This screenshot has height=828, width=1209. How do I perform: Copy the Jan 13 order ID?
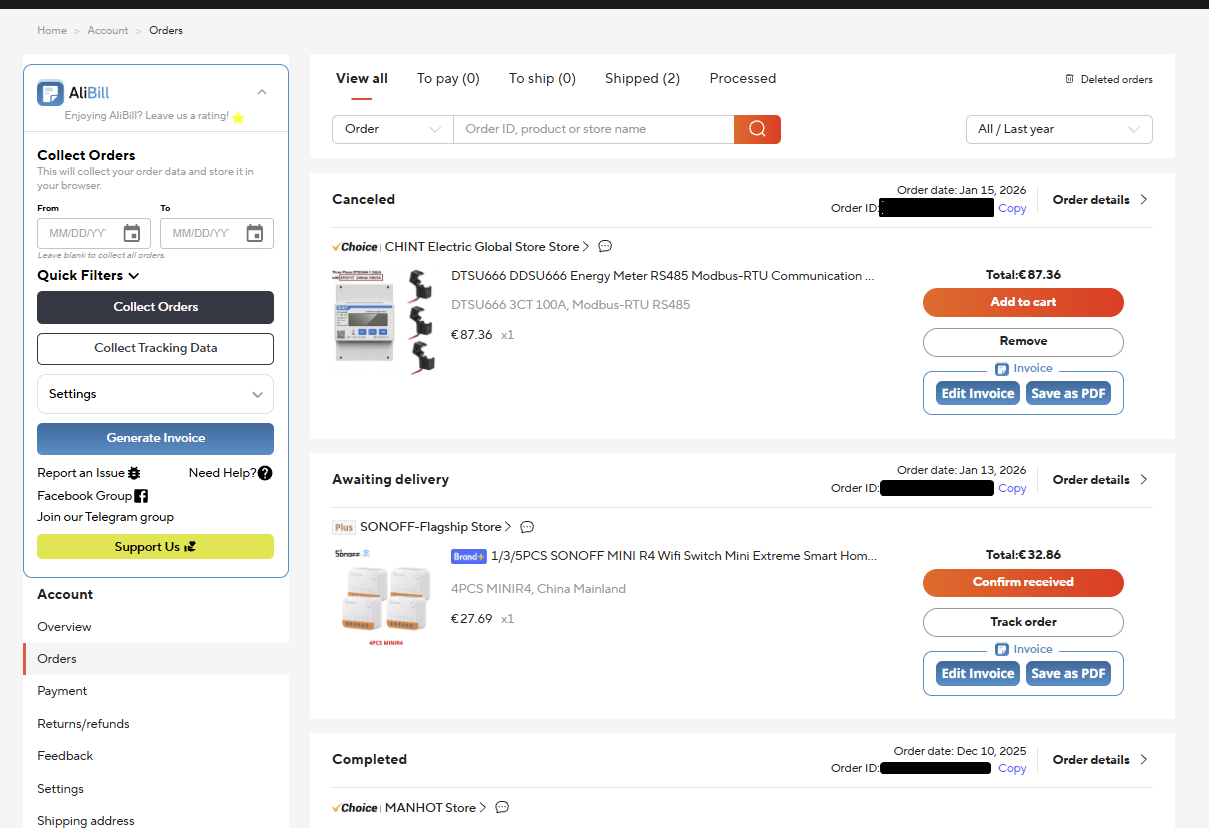pos(1012,488)
